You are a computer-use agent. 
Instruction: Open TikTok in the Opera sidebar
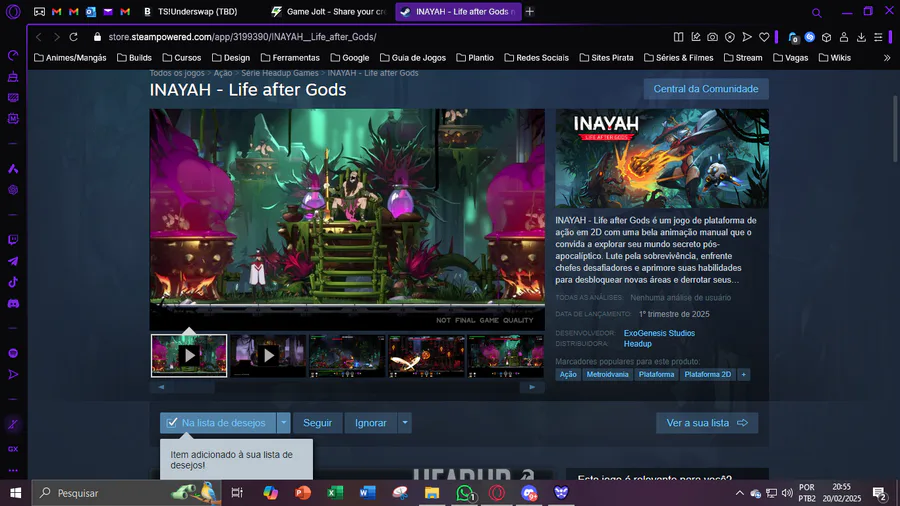click(13, 282)
